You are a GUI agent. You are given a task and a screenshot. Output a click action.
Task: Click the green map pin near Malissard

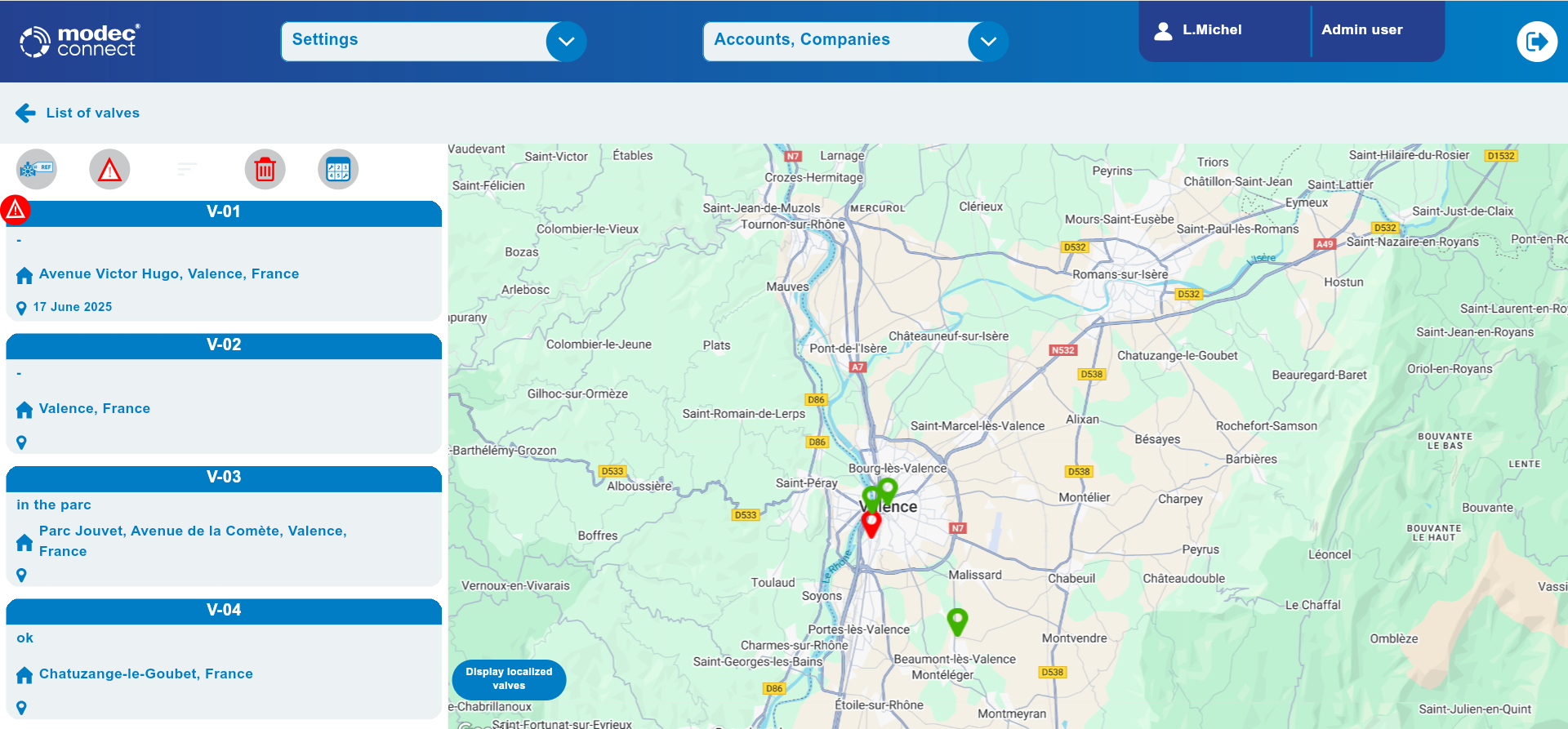pos(957,620)
